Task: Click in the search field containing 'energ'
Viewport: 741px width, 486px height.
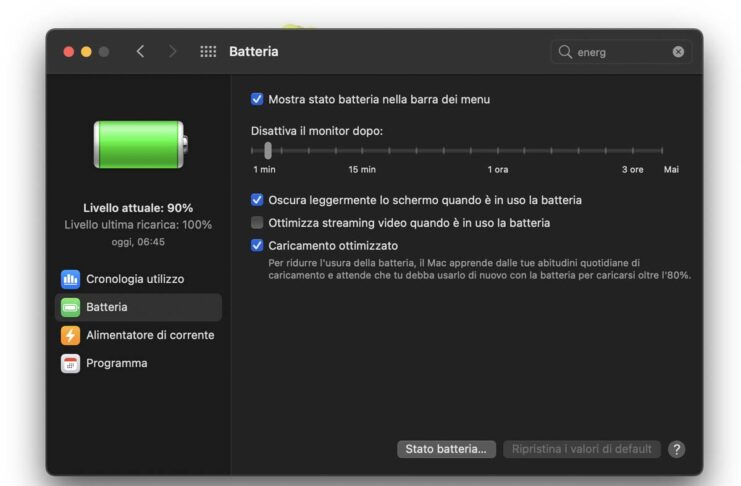Action: [621, 52]
